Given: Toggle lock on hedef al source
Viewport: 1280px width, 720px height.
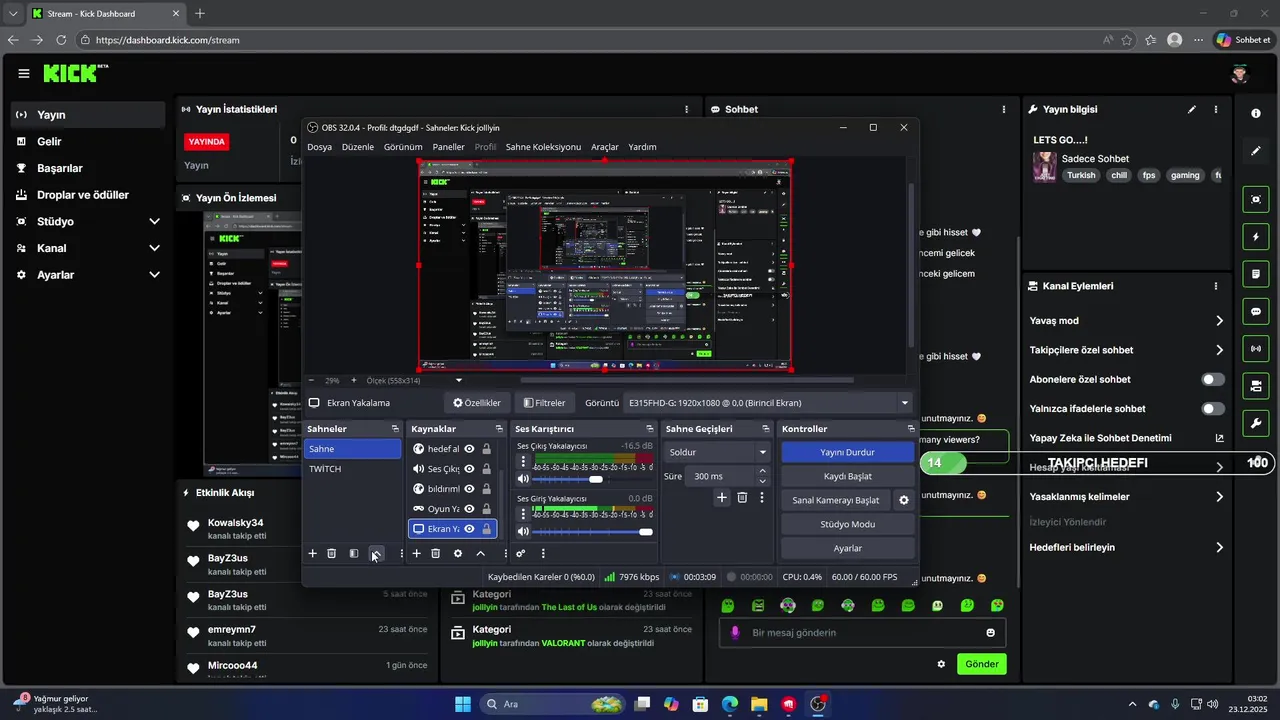Looking at the screenshot, I should tap(486, 449).
